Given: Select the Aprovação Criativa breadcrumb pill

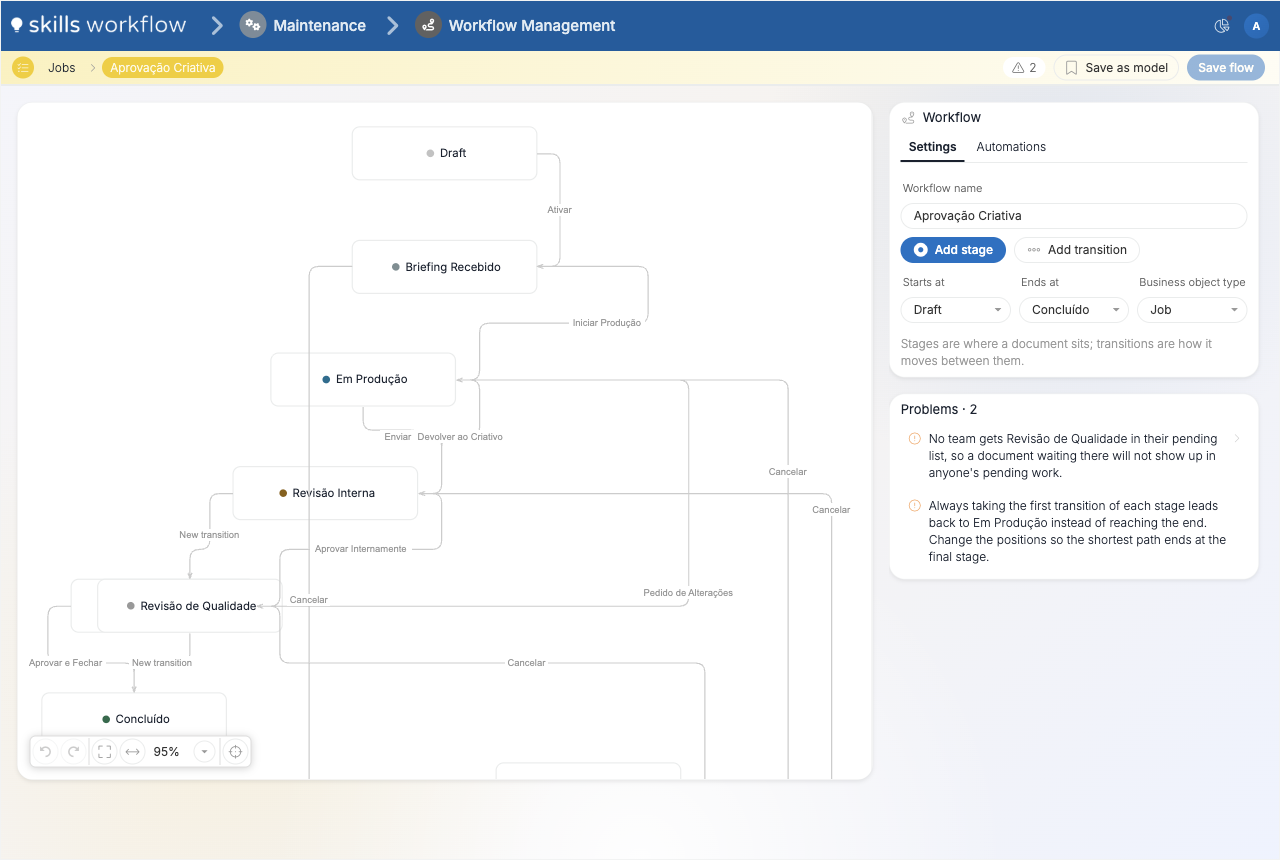Looking at the screenshot, I should coord(163,68).
